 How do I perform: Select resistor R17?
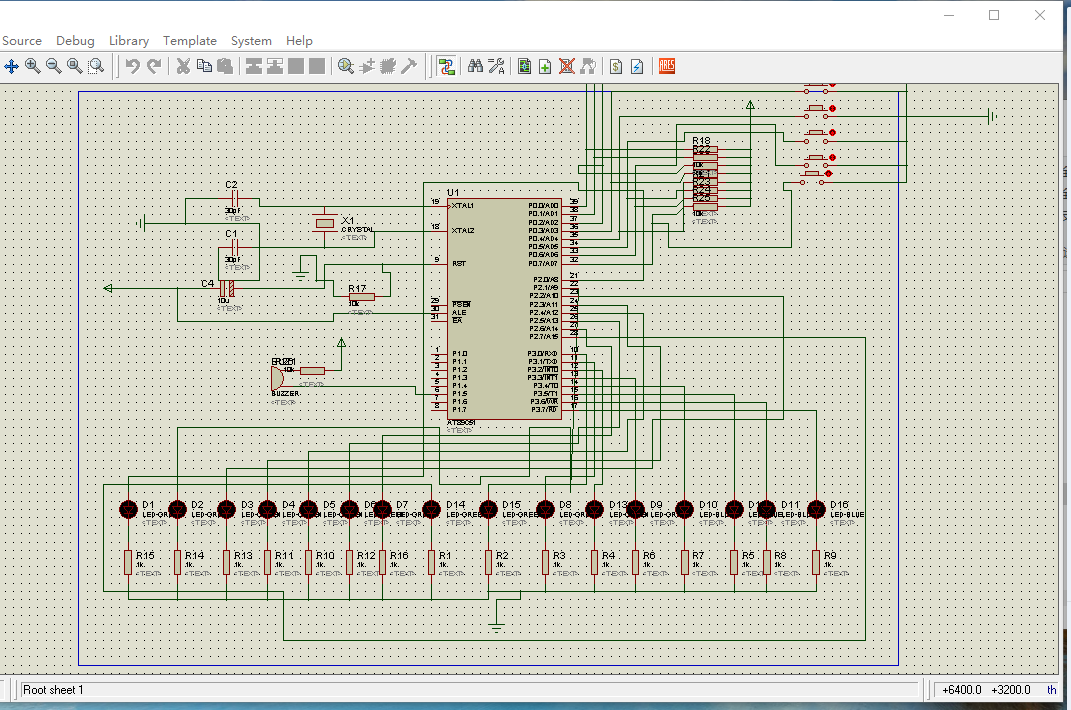[x=361, y=297]
